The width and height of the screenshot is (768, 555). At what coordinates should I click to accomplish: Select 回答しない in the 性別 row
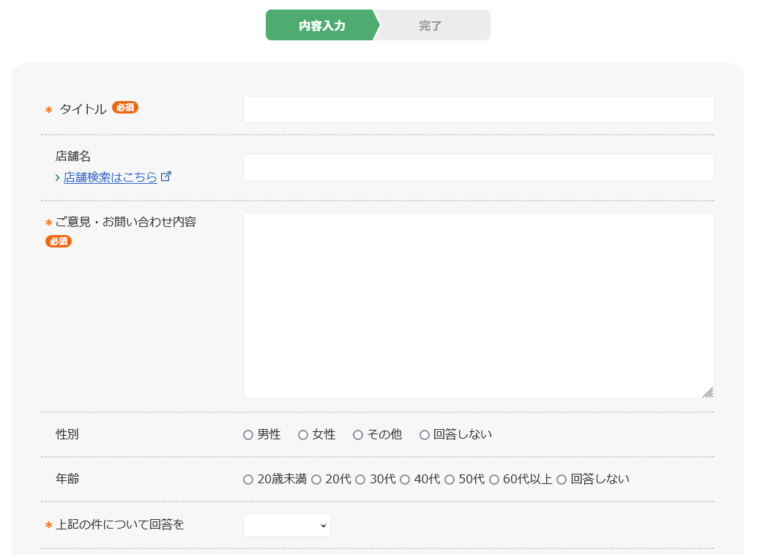pyautogui.click(x=424, y=435)
